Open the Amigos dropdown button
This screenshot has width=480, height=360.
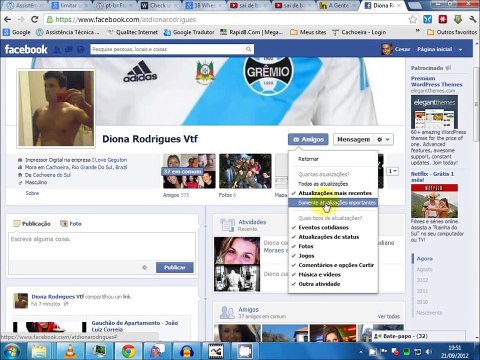tap(308, 139)
